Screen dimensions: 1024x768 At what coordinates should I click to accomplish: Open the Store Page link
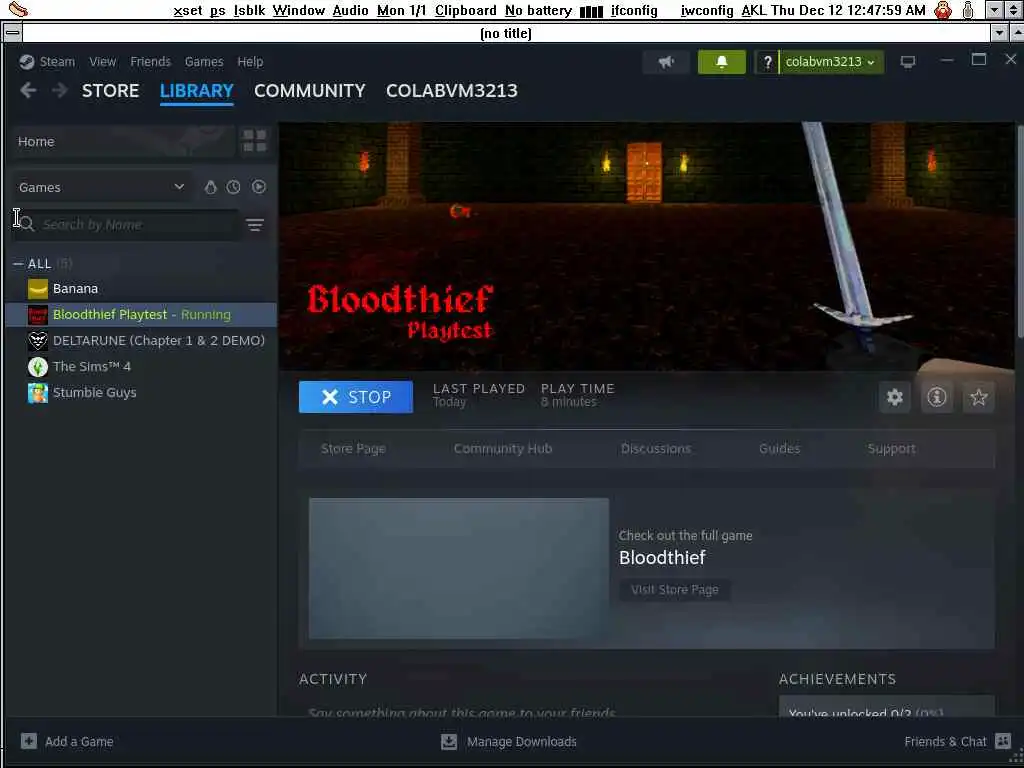[x=353, y=449]
